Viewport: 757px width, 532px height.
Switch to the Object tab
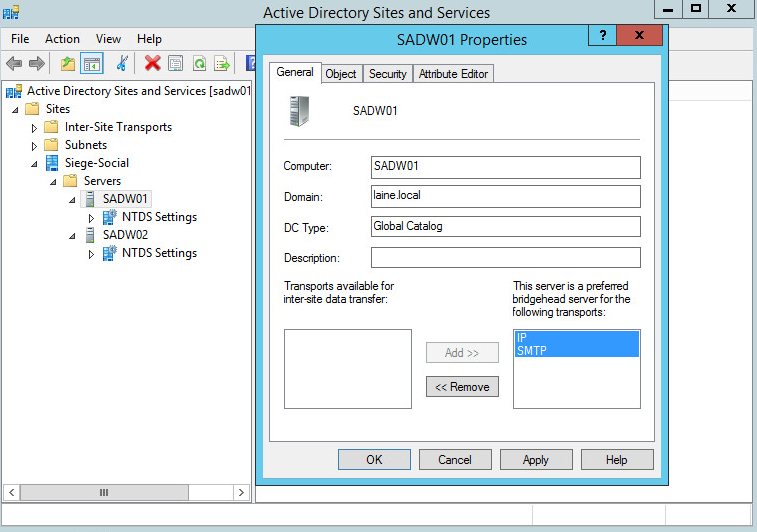[341, 74]
